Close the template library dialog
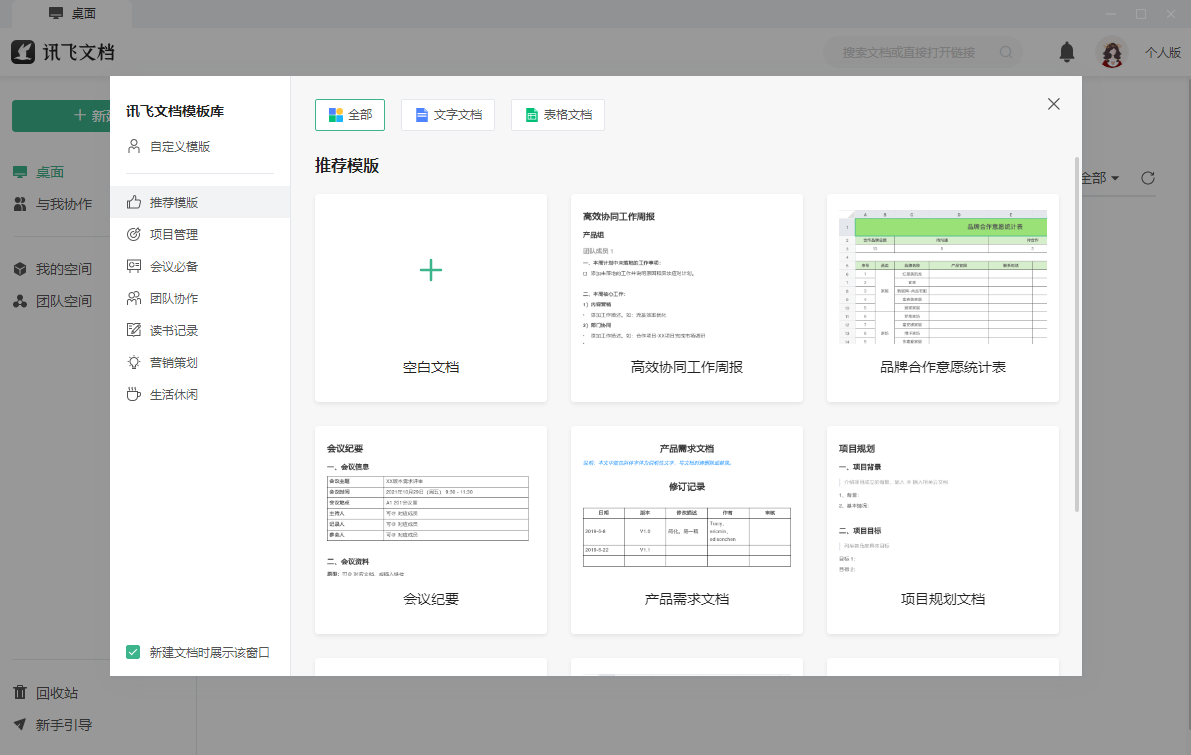 click(1054, 104)
